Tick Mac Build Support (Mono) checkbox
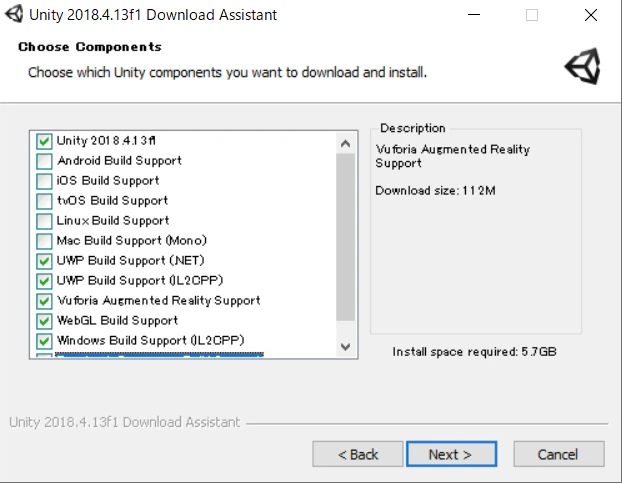 (x=44, y=241)
